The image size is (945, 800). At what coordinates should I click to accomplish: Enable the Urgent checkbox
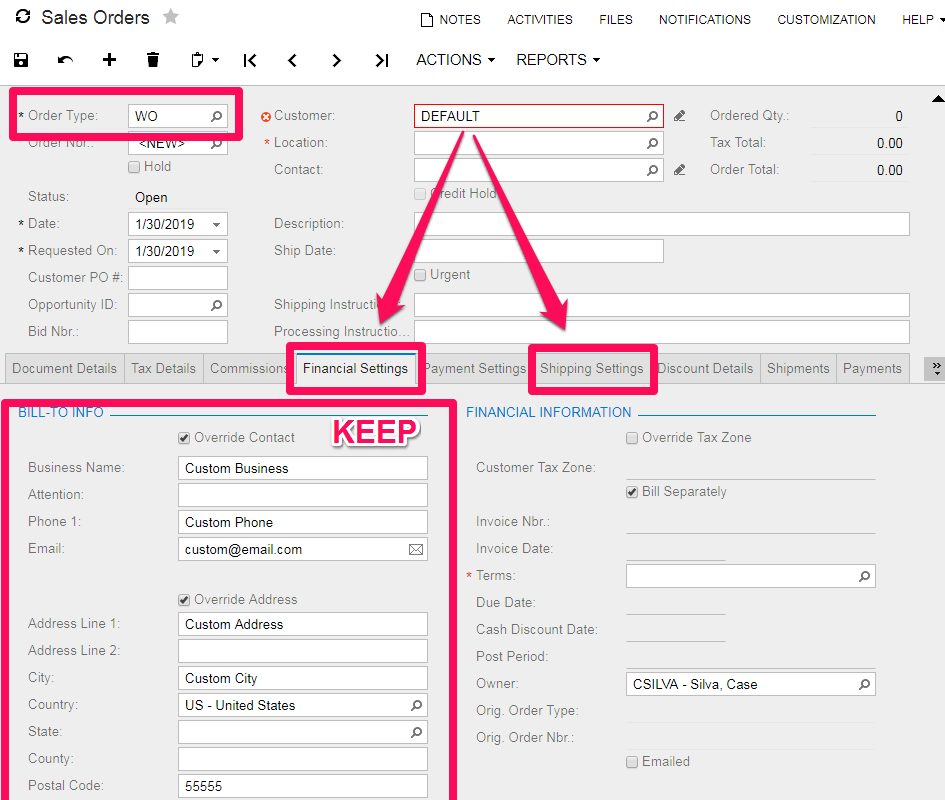(x=421, y=275)
